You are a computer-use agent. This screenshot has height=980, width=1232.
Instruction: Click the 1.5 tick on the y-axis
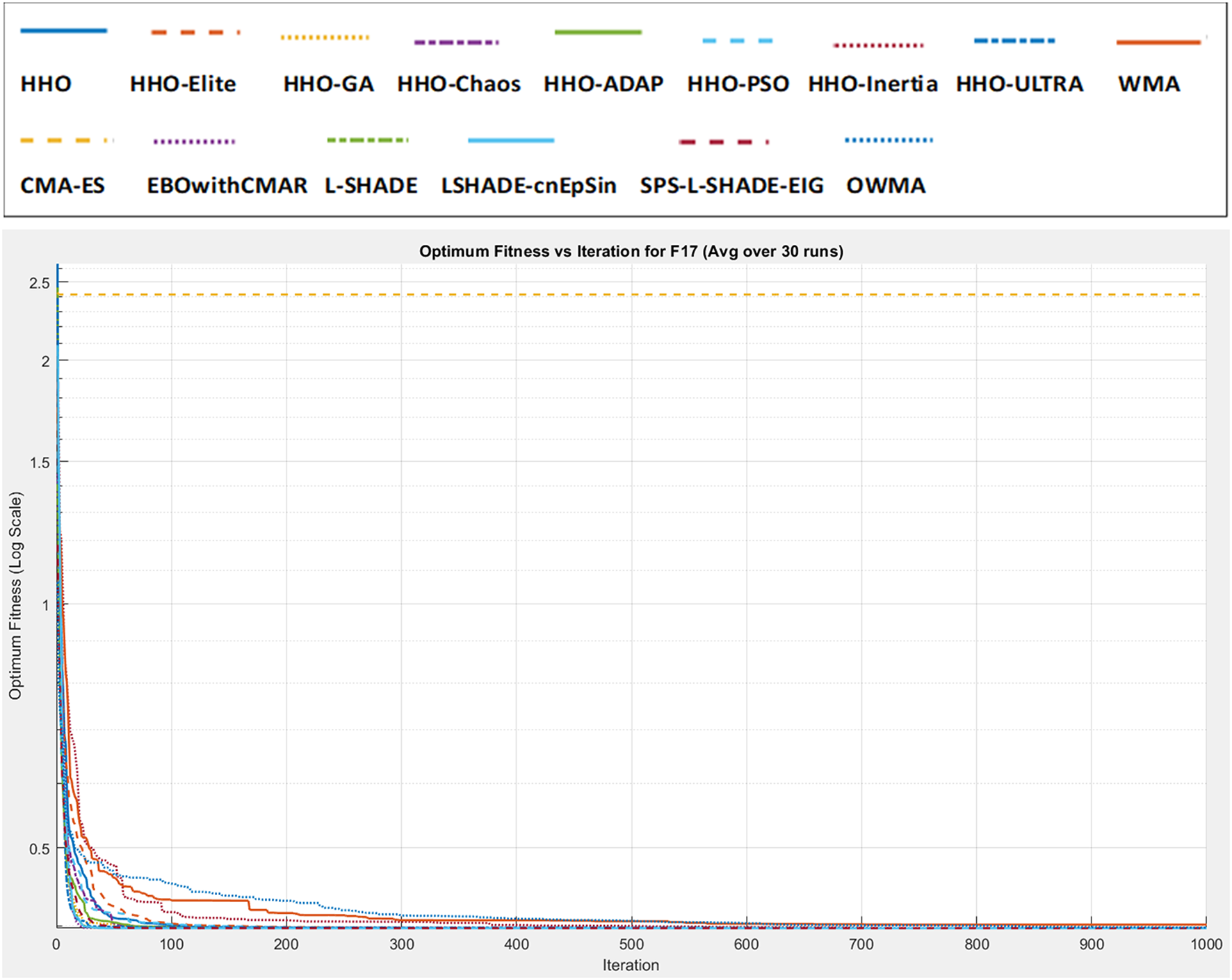click(x=40, y=463)
